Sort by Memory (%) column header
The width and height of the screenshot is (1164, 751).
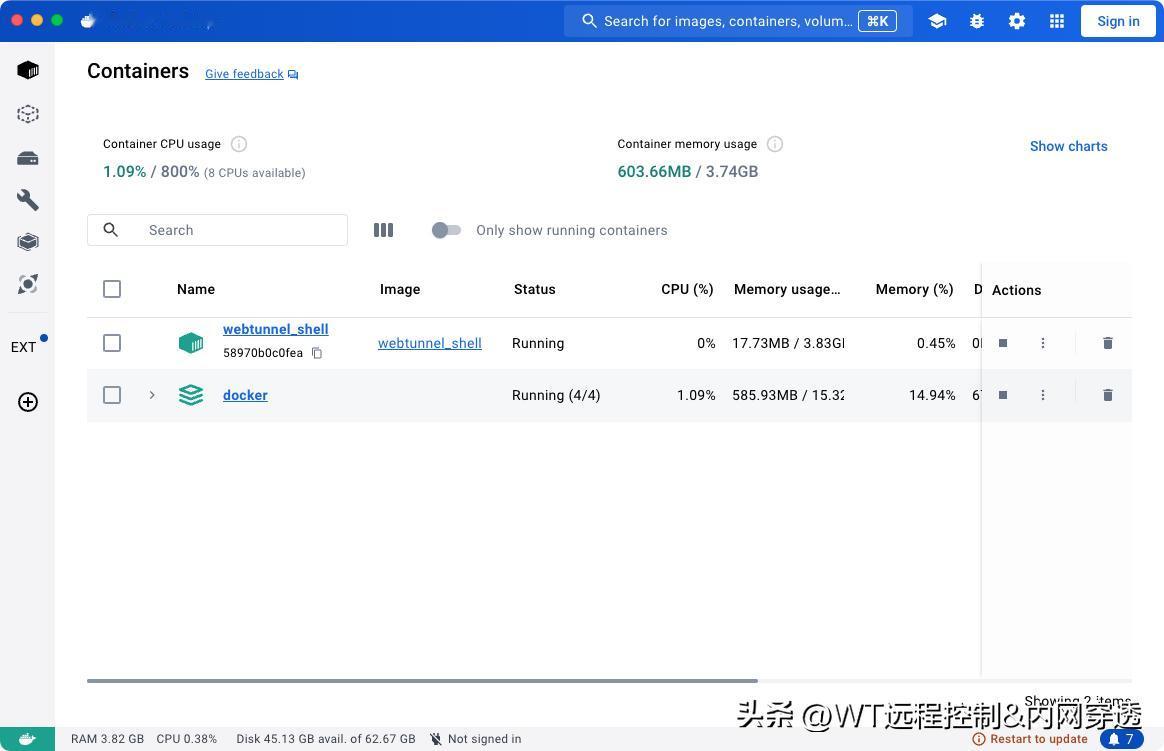point(915,289)
